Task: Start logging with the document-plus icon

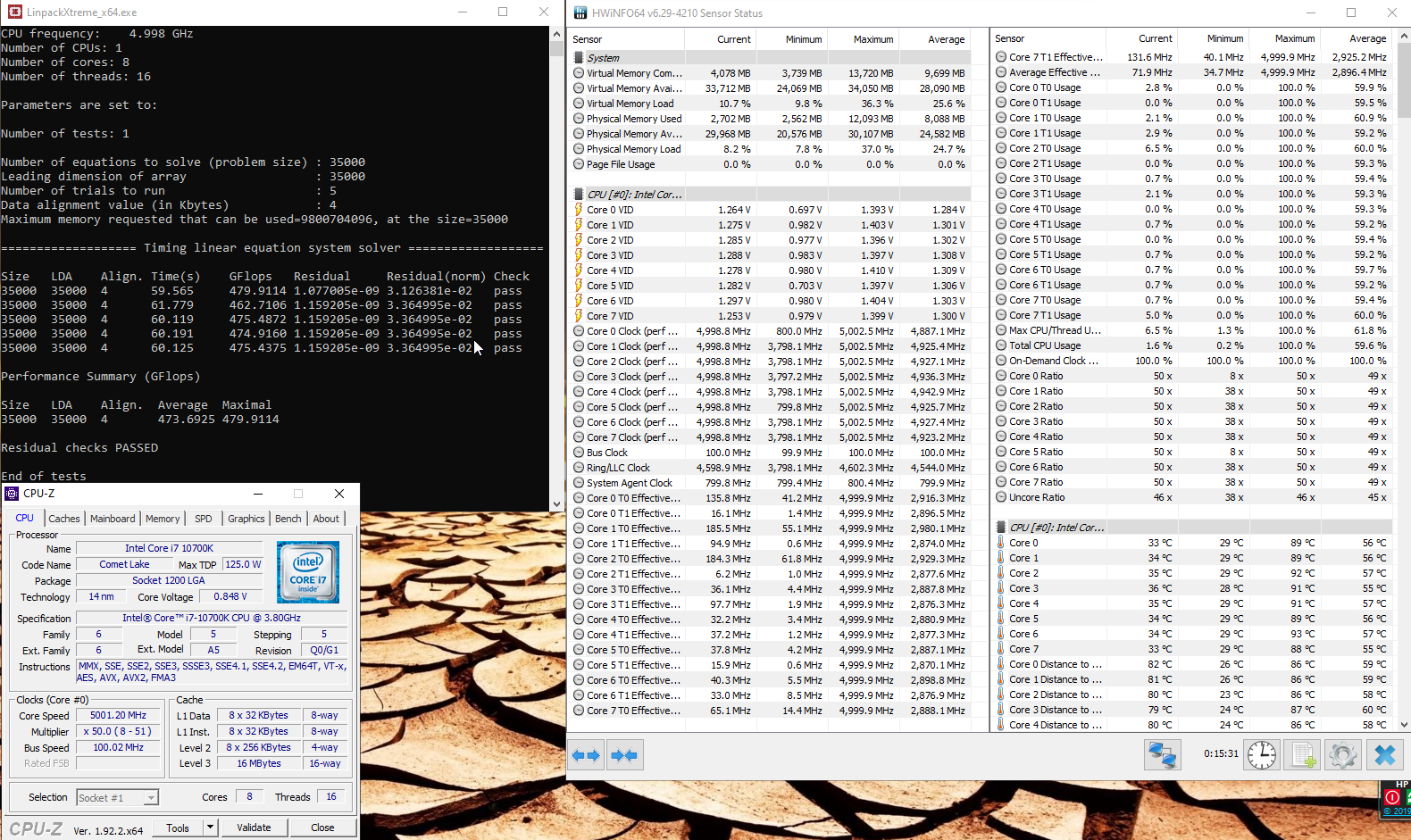Action: click(x=1303, y=755)
